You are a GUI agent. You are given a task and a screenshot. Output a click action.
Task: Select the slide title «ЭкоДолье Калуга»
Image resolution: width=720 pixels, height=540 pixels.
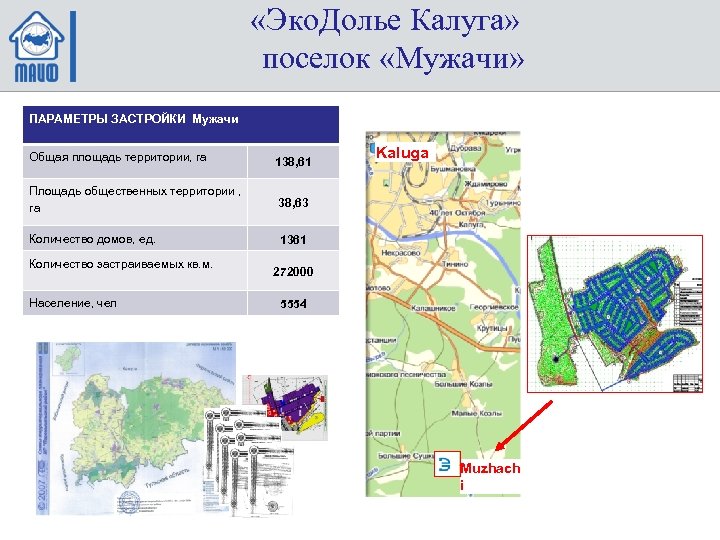click(x=385, y=21)
